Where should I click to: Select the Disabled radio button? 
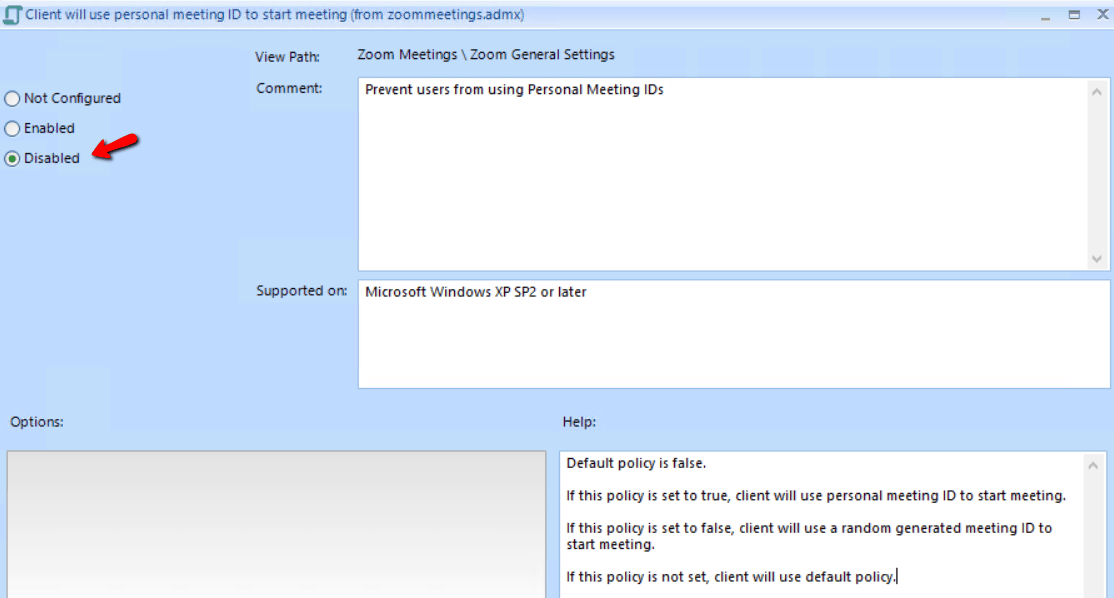pyautogui.click(x=12, y=158)
